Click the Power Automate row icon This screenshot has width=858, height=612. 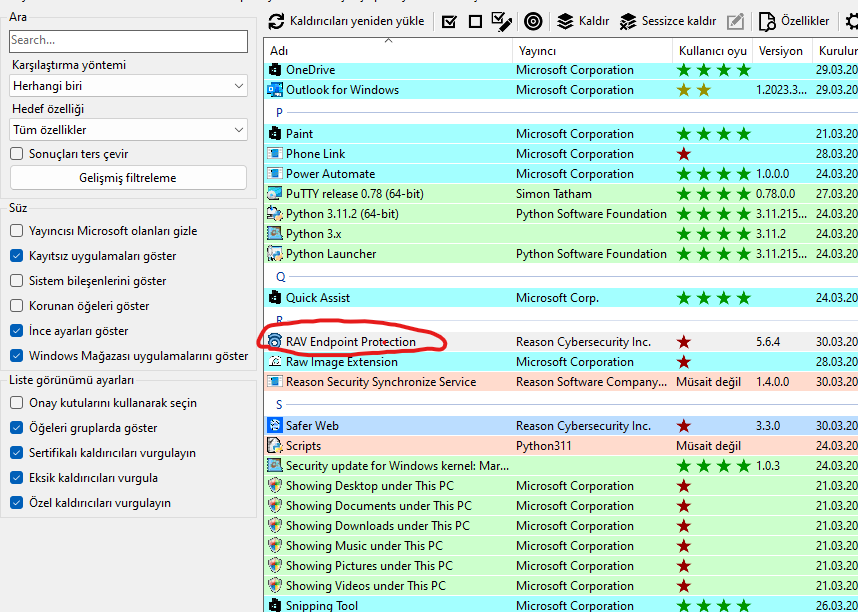pos(275,174)
